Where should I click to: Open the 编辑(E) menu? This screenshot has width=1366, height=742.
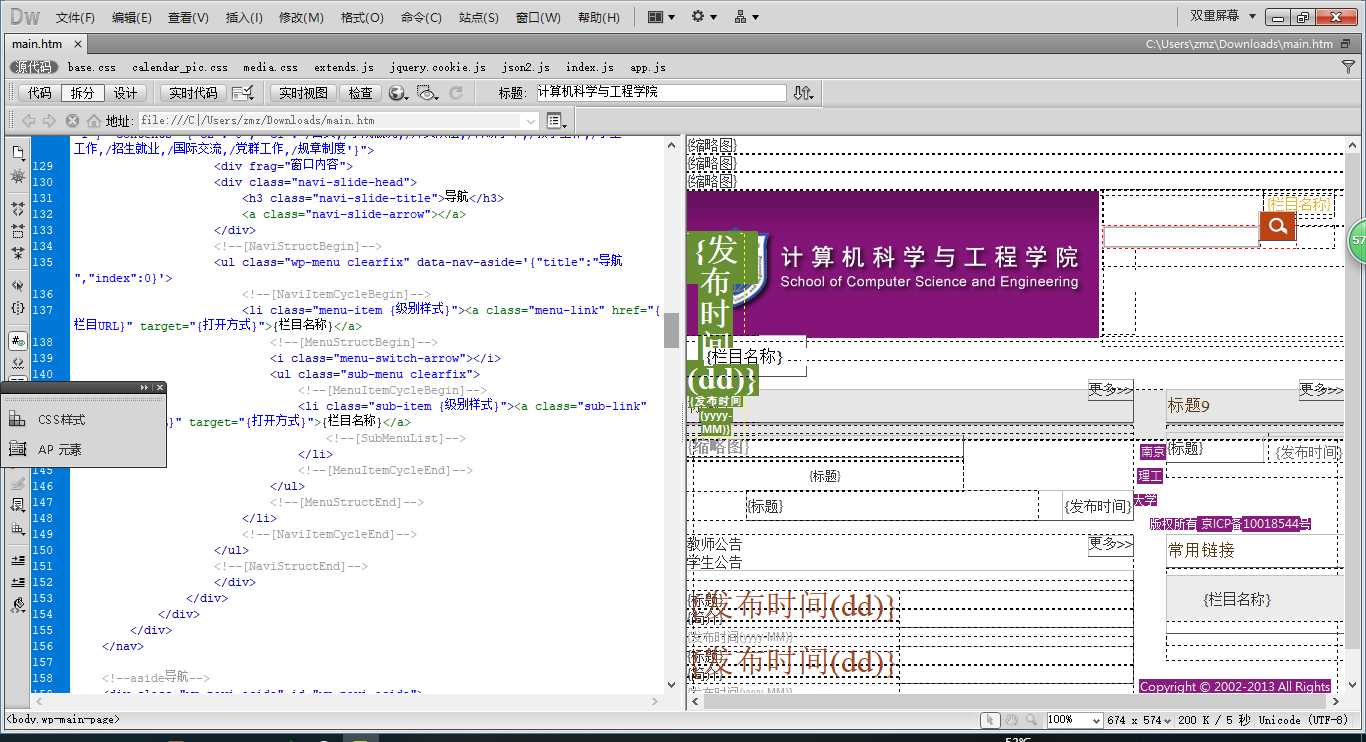[132, 18]
